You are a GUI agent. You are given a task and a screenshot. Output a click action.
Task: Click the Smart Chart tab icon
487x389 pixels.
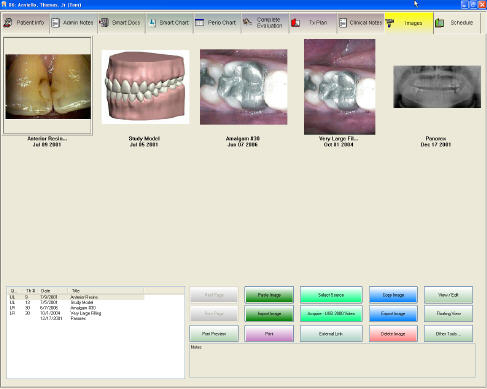[152, 22]
